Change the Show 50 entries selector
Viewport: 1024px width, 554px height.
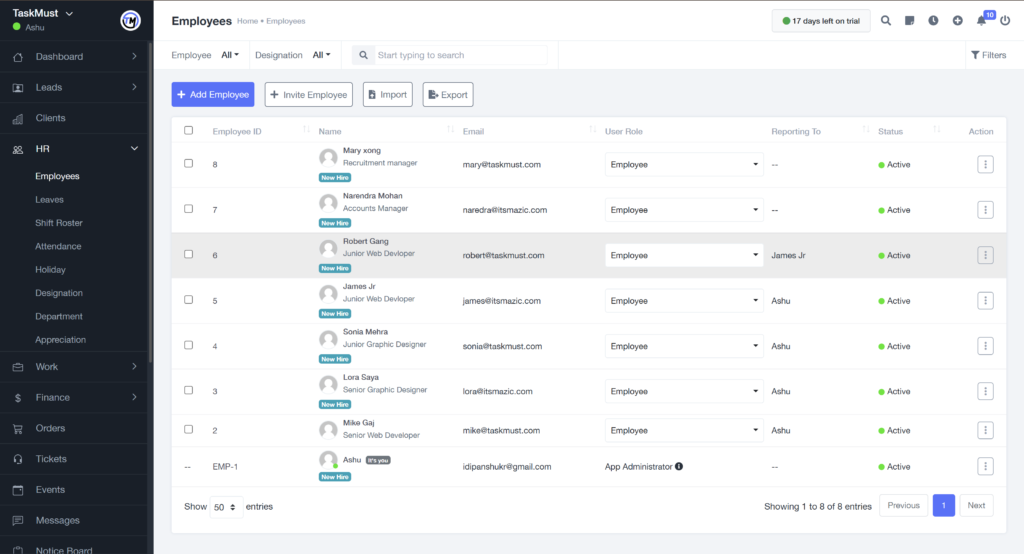(227, 506)
